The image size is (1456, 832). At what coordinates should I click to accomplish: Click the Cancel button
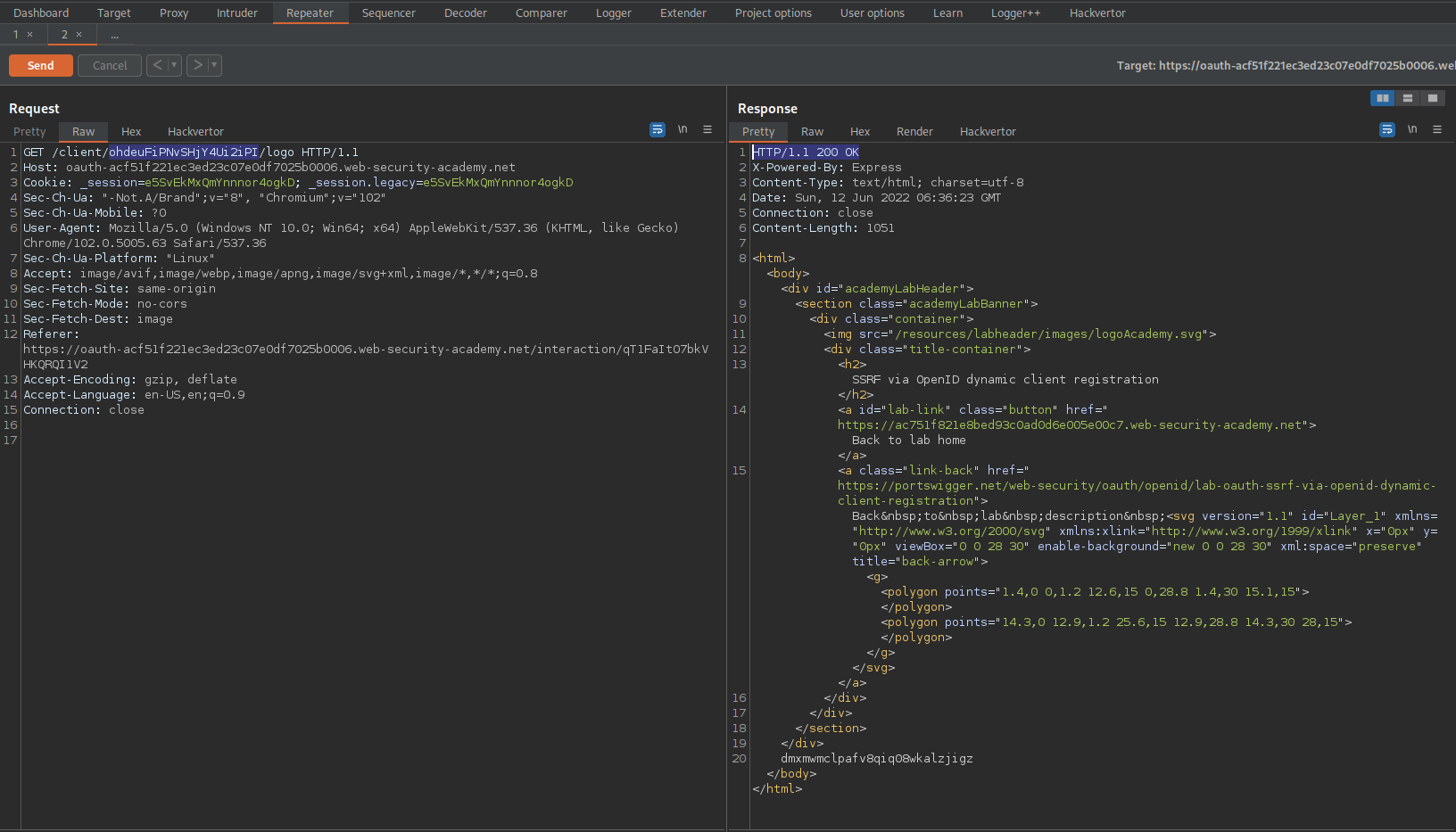tap(110, 65)
